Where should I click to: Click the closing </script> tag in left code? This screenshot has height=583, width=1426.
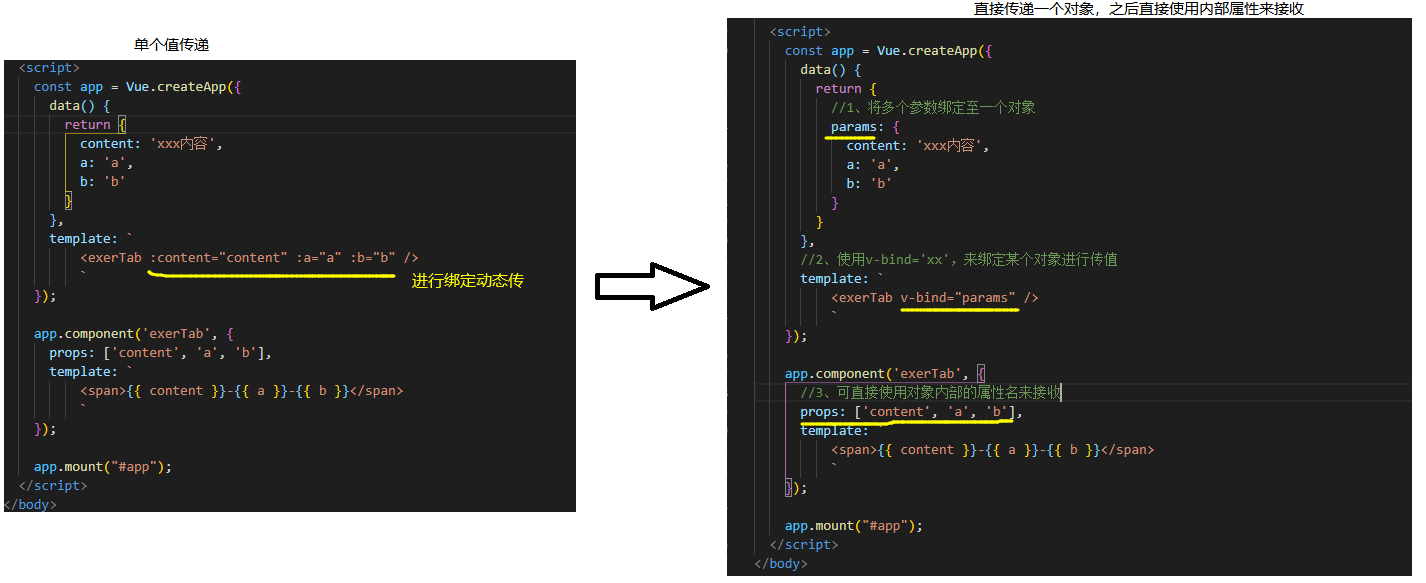click(x=53, y=485)
